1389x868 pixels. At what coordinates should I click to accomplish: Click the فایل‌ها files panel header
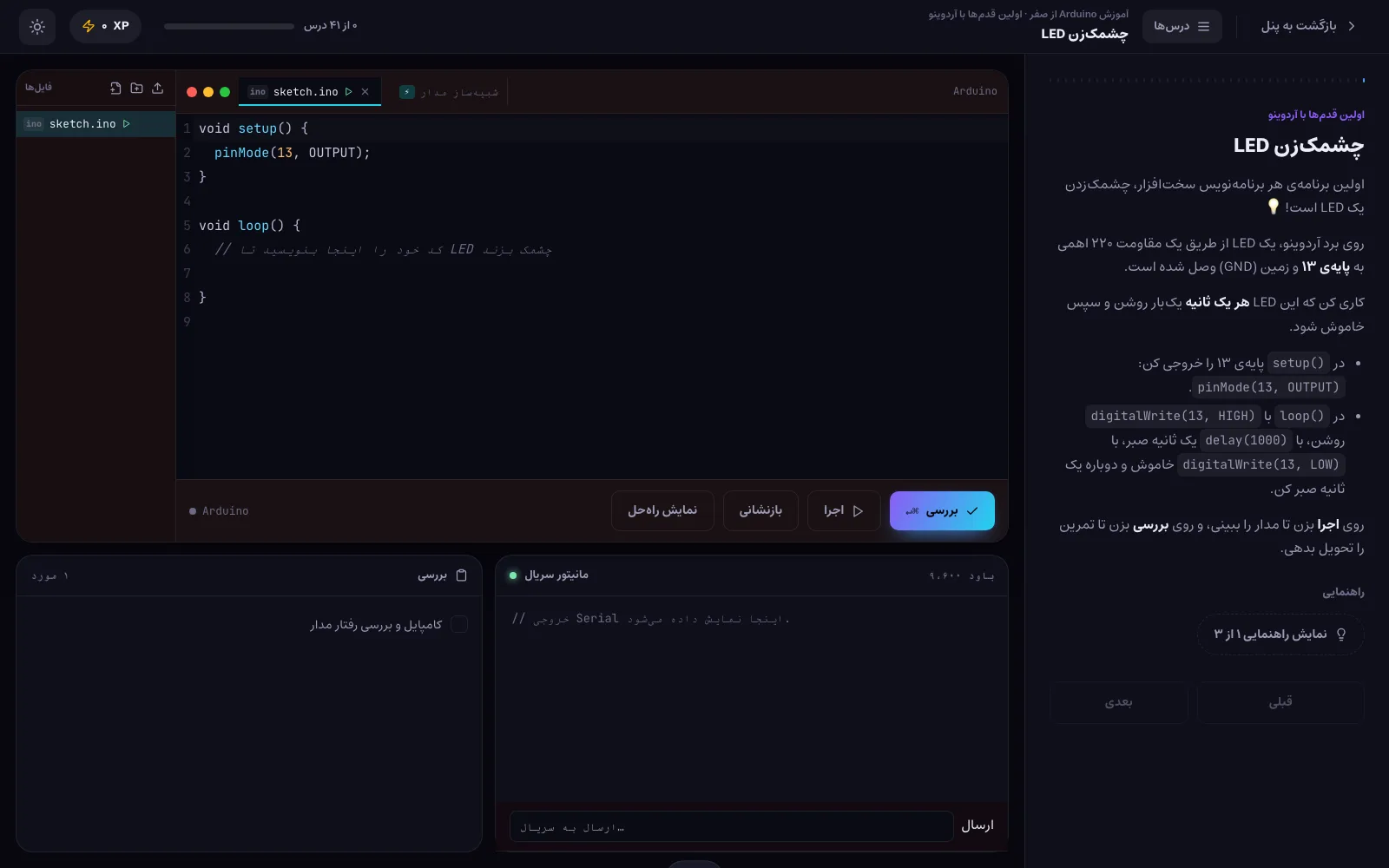pyautogui.click(x=38, y=88)
